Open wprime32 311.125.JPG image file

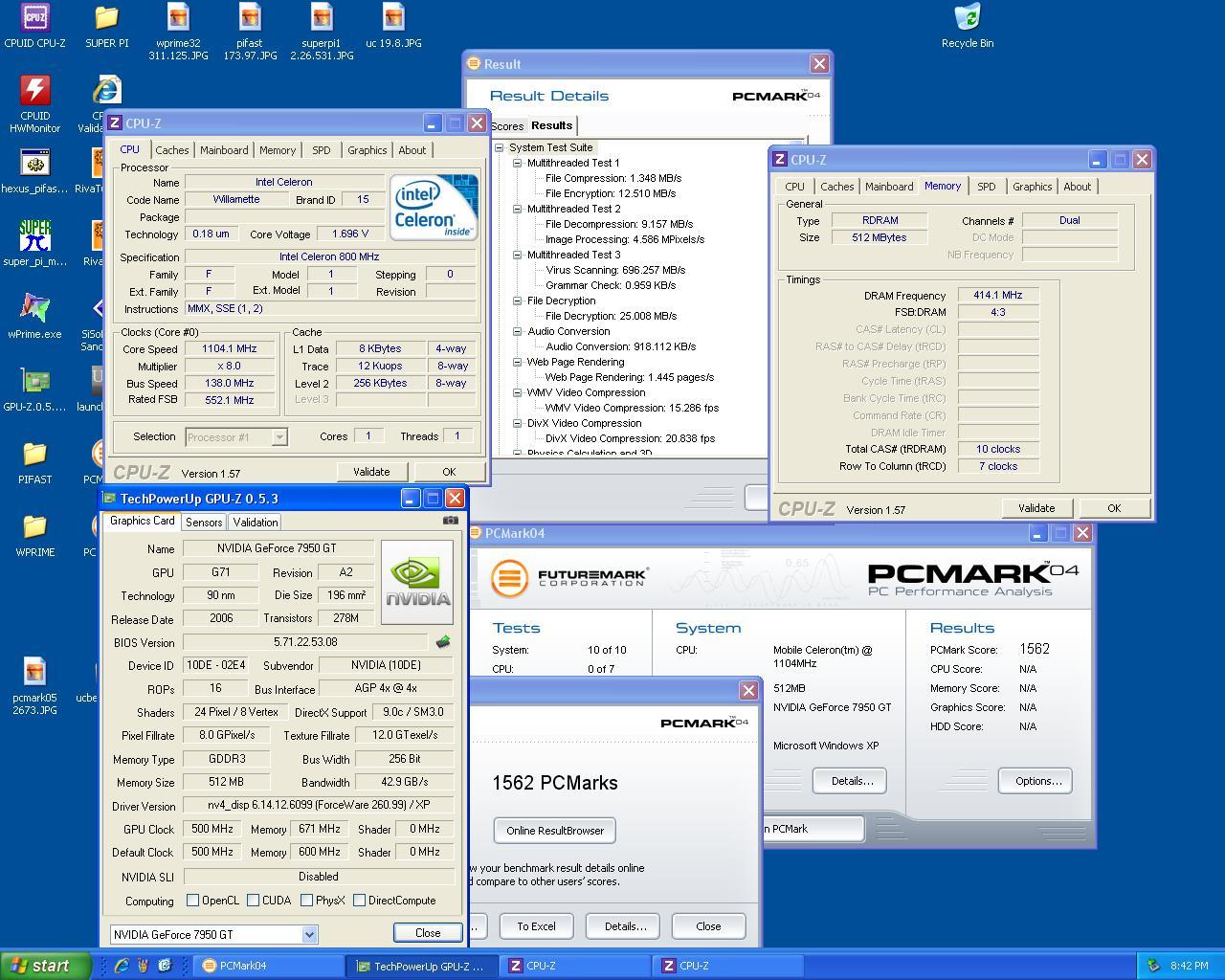click(178, 32)
